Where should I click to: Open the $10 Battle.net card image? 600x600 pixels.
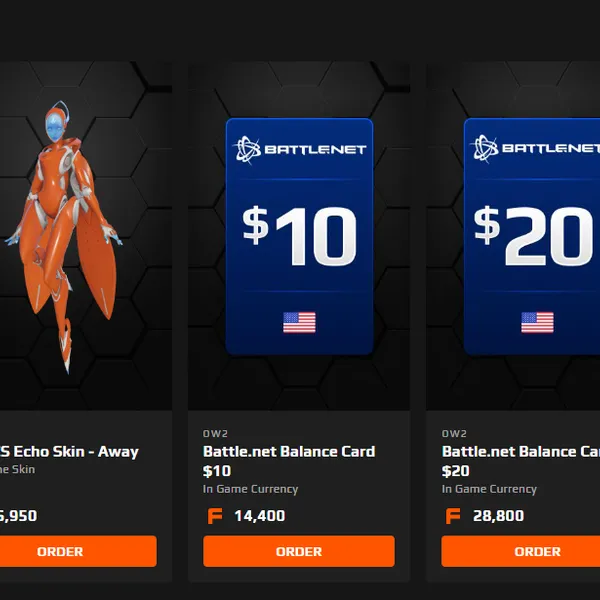[299, 236]
